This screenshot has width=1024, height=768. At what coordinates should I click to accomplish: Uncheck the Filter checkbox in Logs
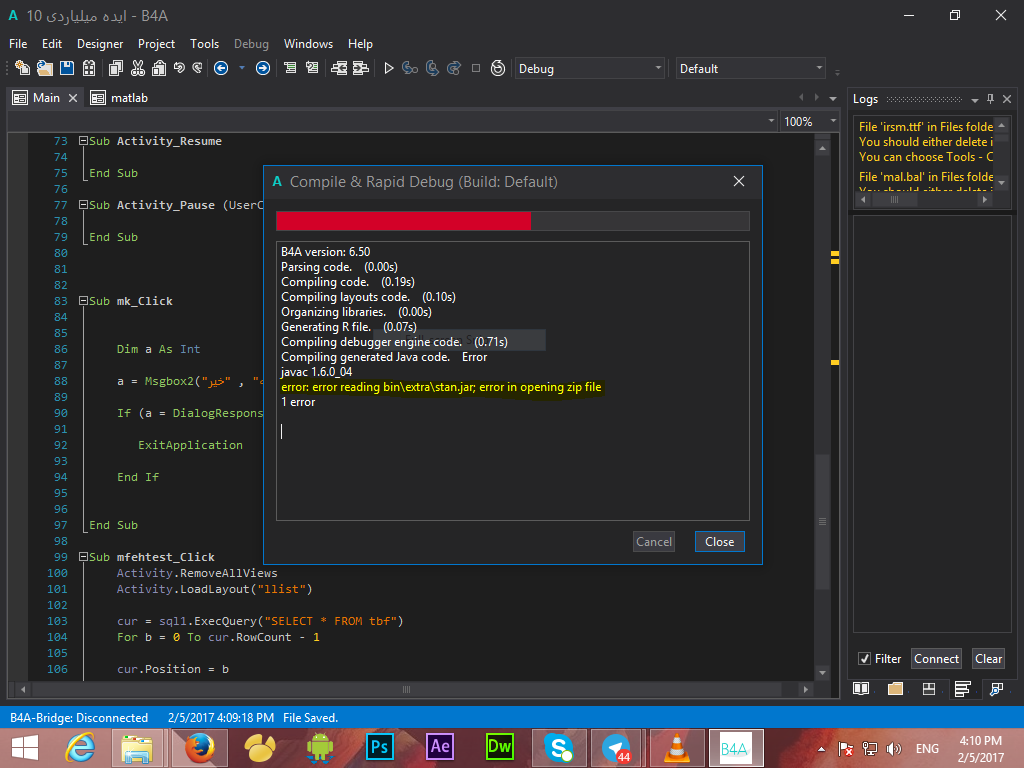coord(864,659)
